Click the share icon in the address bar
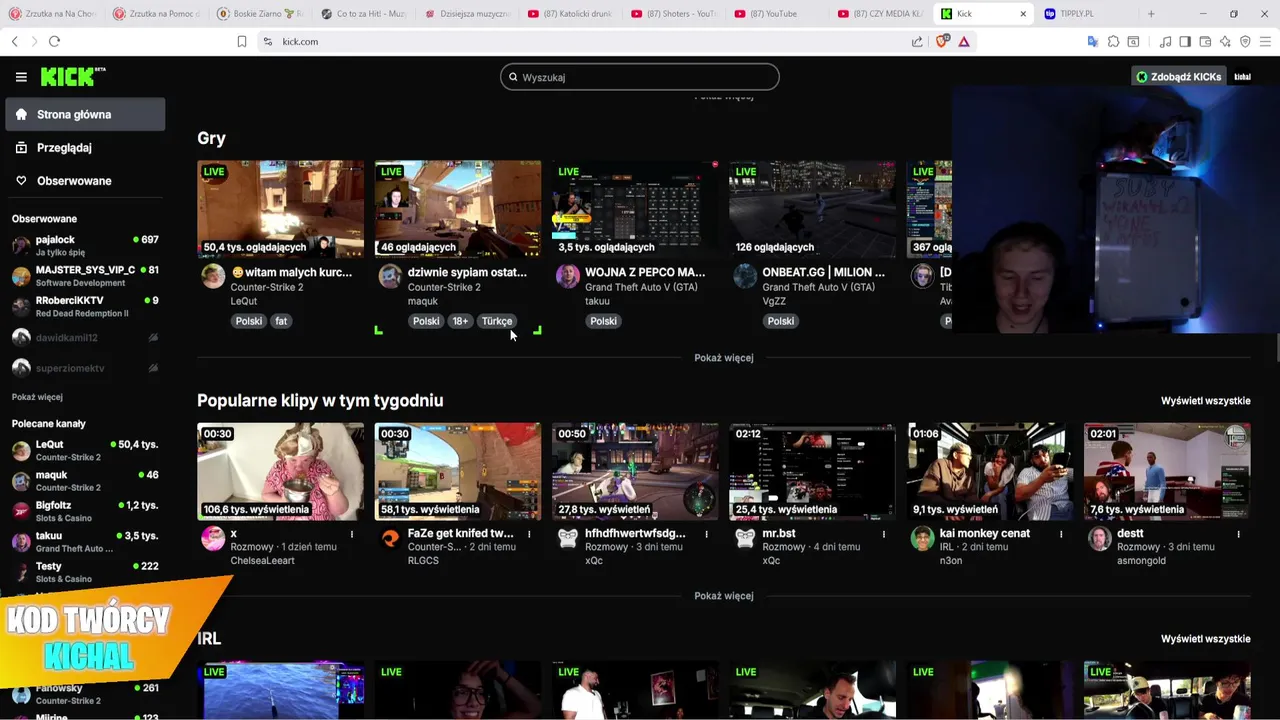The image size is (1280, 720). click(x=917, y=41)
